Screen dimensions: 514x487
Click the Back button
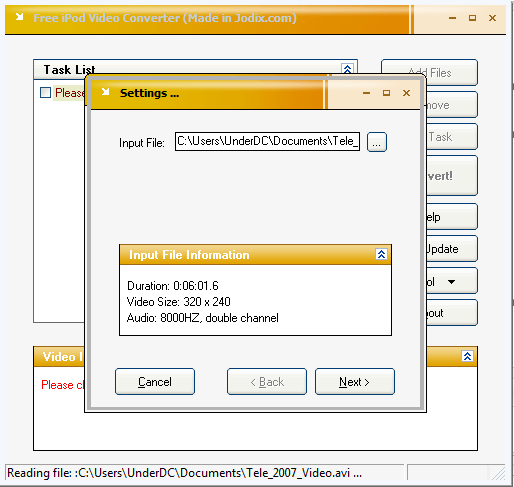pos(267,382)
